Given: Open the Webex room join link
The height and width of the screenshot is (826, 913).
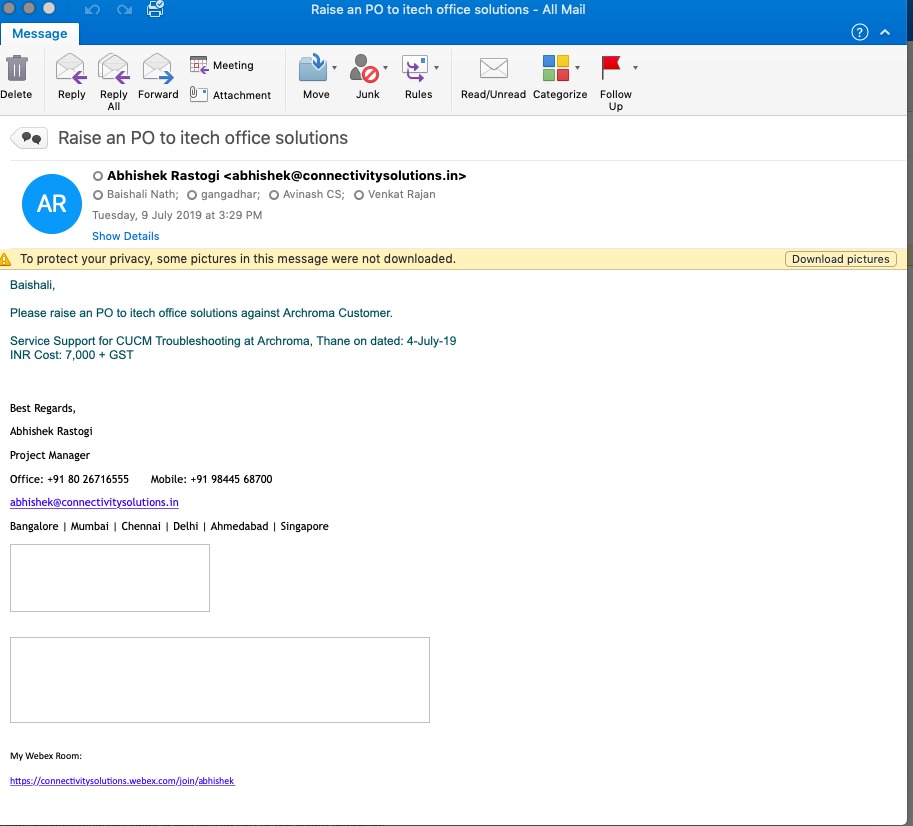Looking at the screenshot, I should (x=122, y=780).
